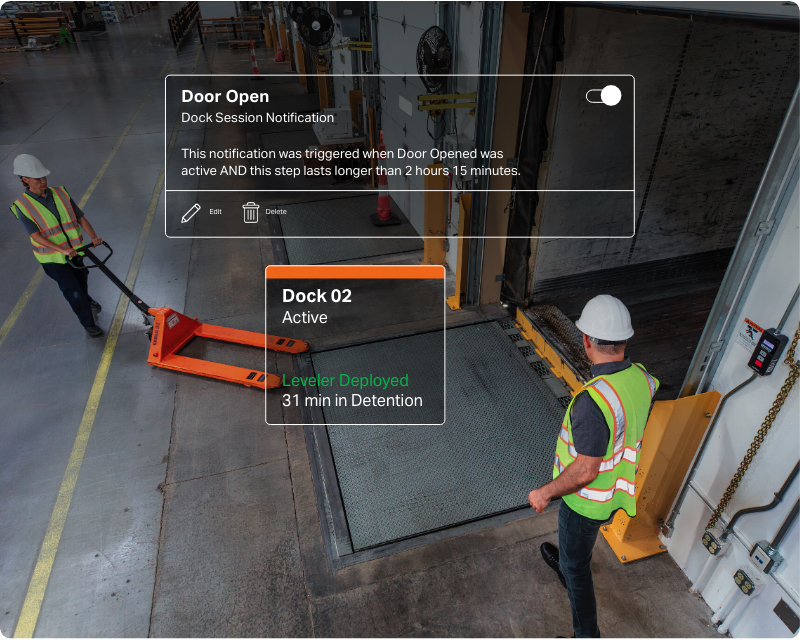Click the orange header bar of Dock 02
800x640 pixels.
(355, 272)
